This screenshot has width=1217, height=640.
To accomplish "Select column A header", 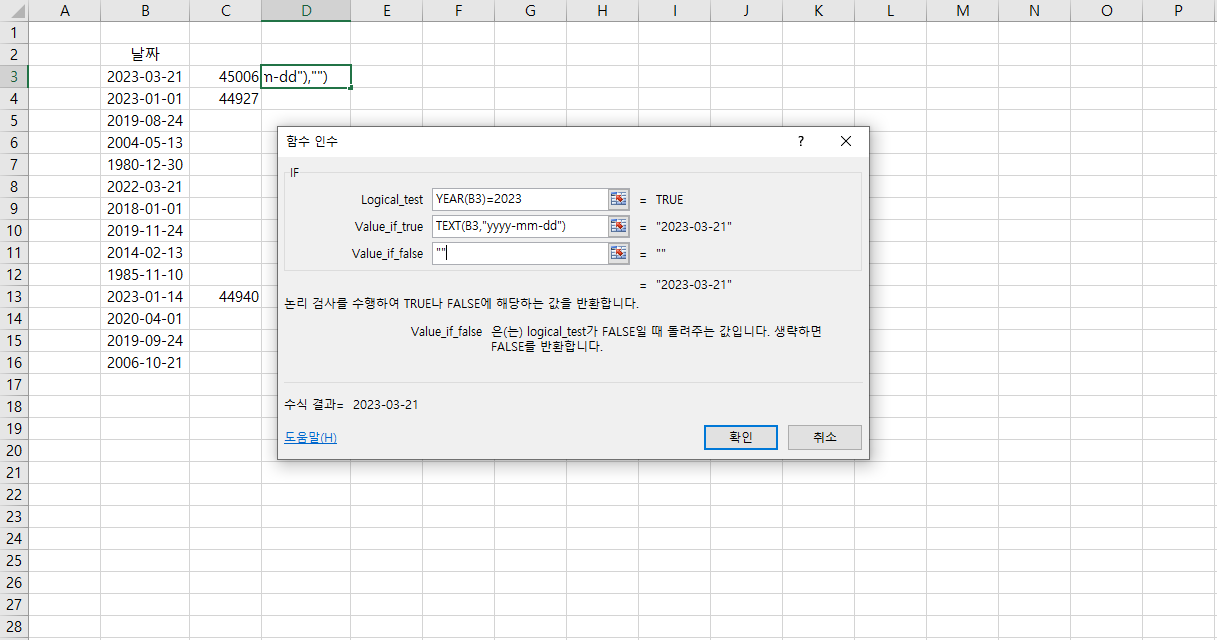I will pos(65,11).
